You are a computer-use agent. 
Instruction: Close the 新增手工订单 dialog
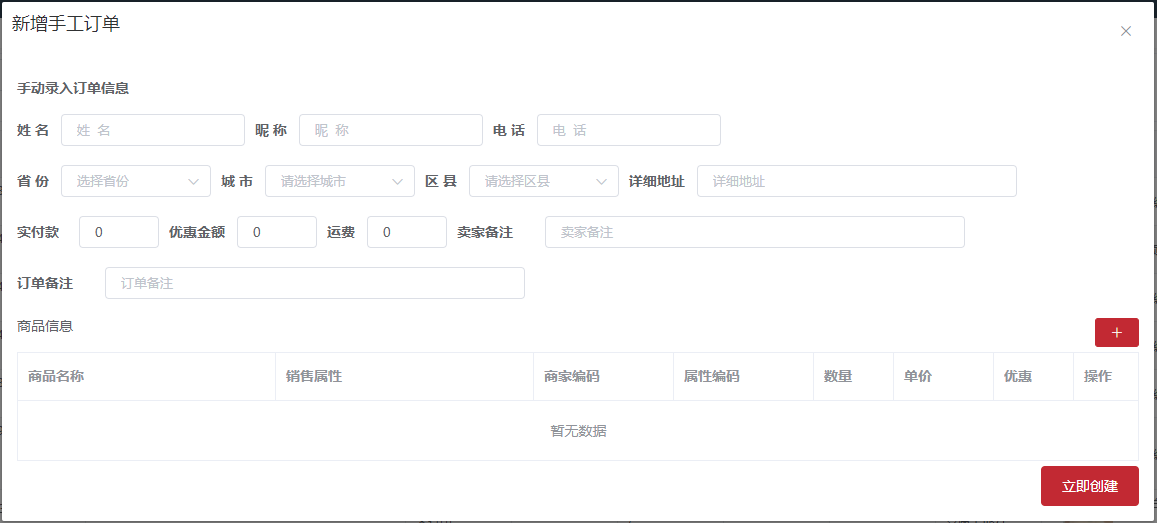pos(1125,31)
